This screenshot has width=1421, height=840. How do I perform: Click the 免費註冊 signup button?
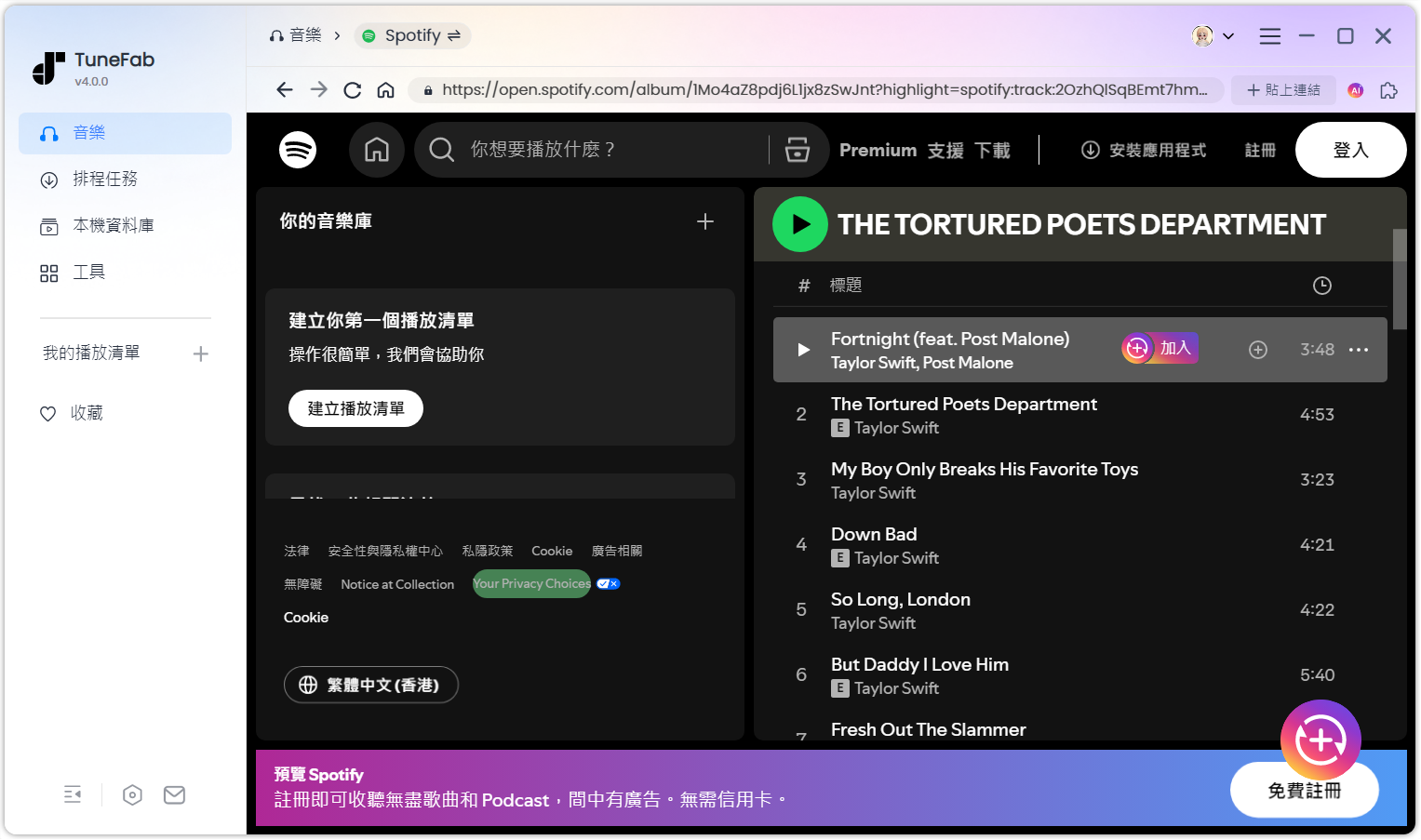1305,789
